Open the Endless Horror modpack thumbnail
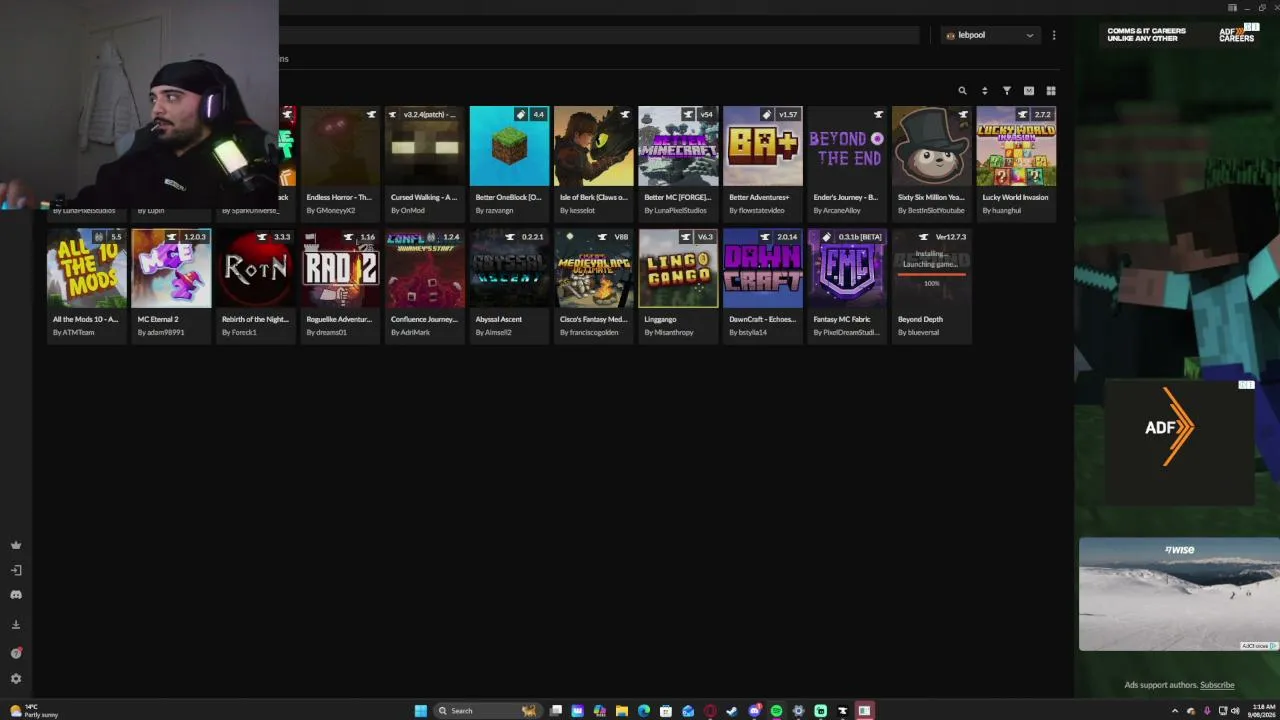This screenshot has height=720, width=1280. coord(341,146)
